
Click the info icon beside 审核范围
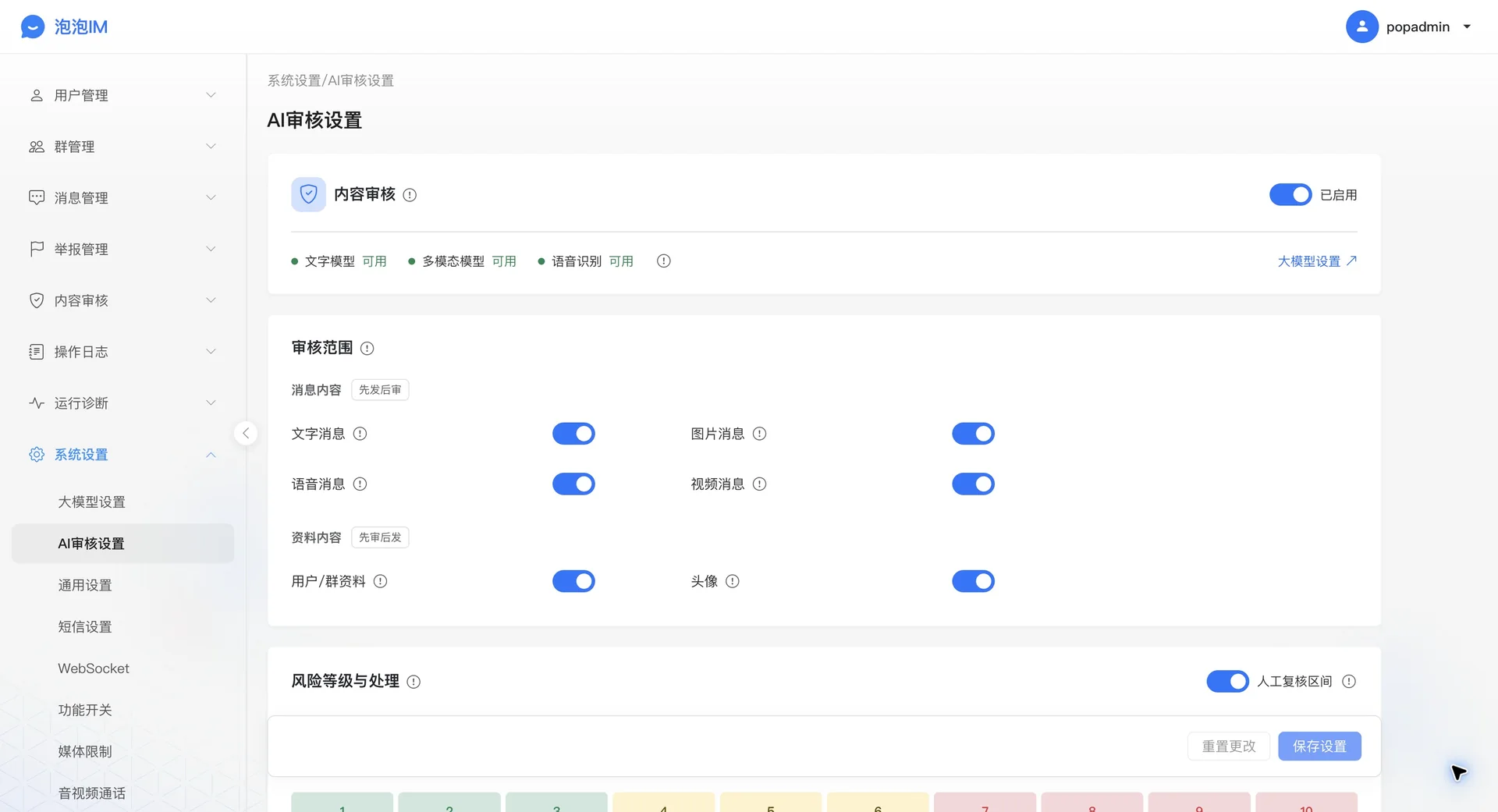tap(367, 349)
